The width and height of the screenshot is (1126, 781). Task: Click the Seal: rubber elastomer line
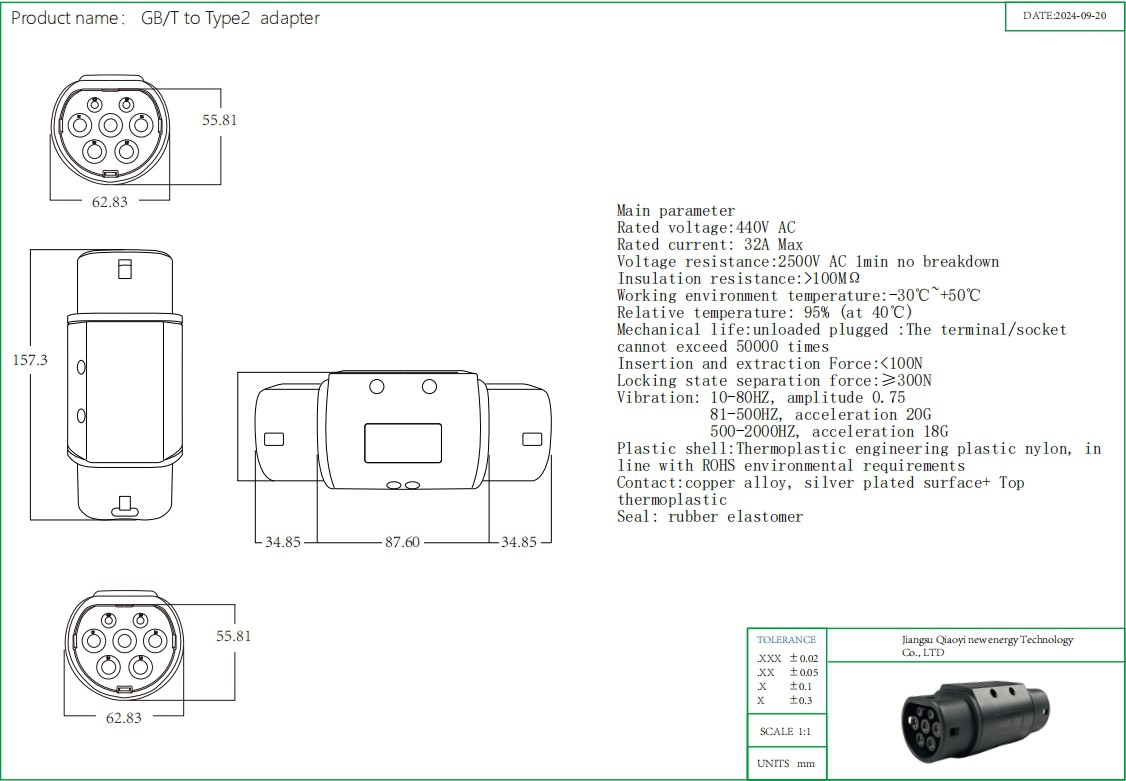(x=709, y=517)
